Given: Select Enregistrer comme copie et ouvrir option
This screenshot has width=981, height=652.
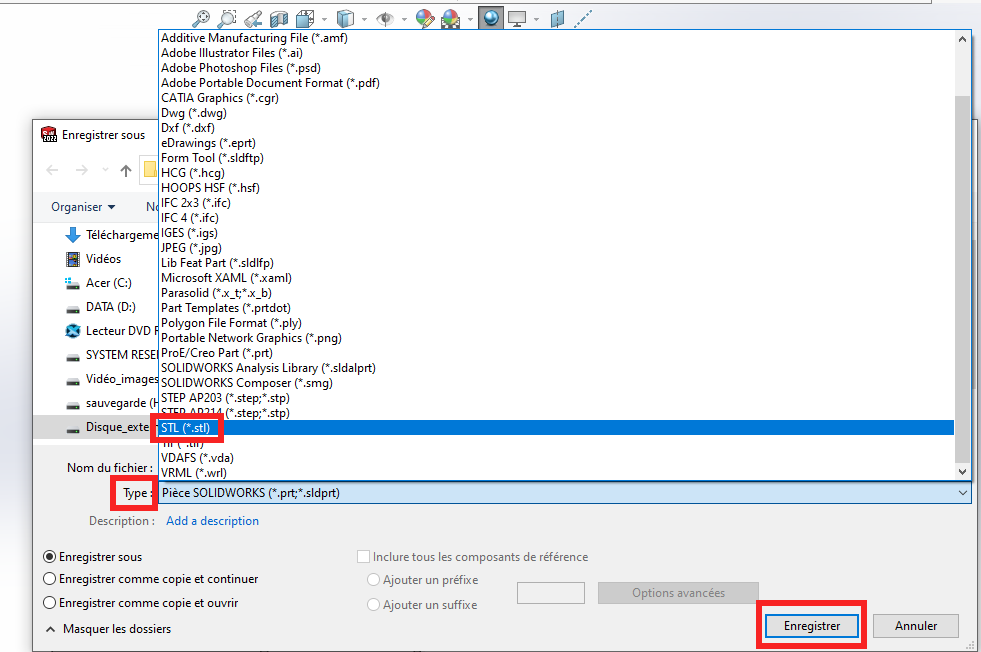Looking at the screenshot, I should click(50, 603).
